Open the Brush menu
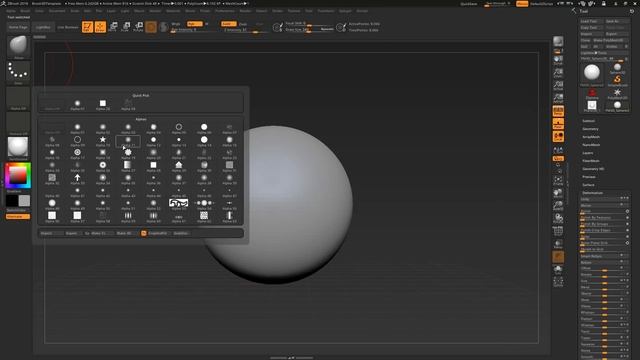640x360 pixels. coord(25,11)
